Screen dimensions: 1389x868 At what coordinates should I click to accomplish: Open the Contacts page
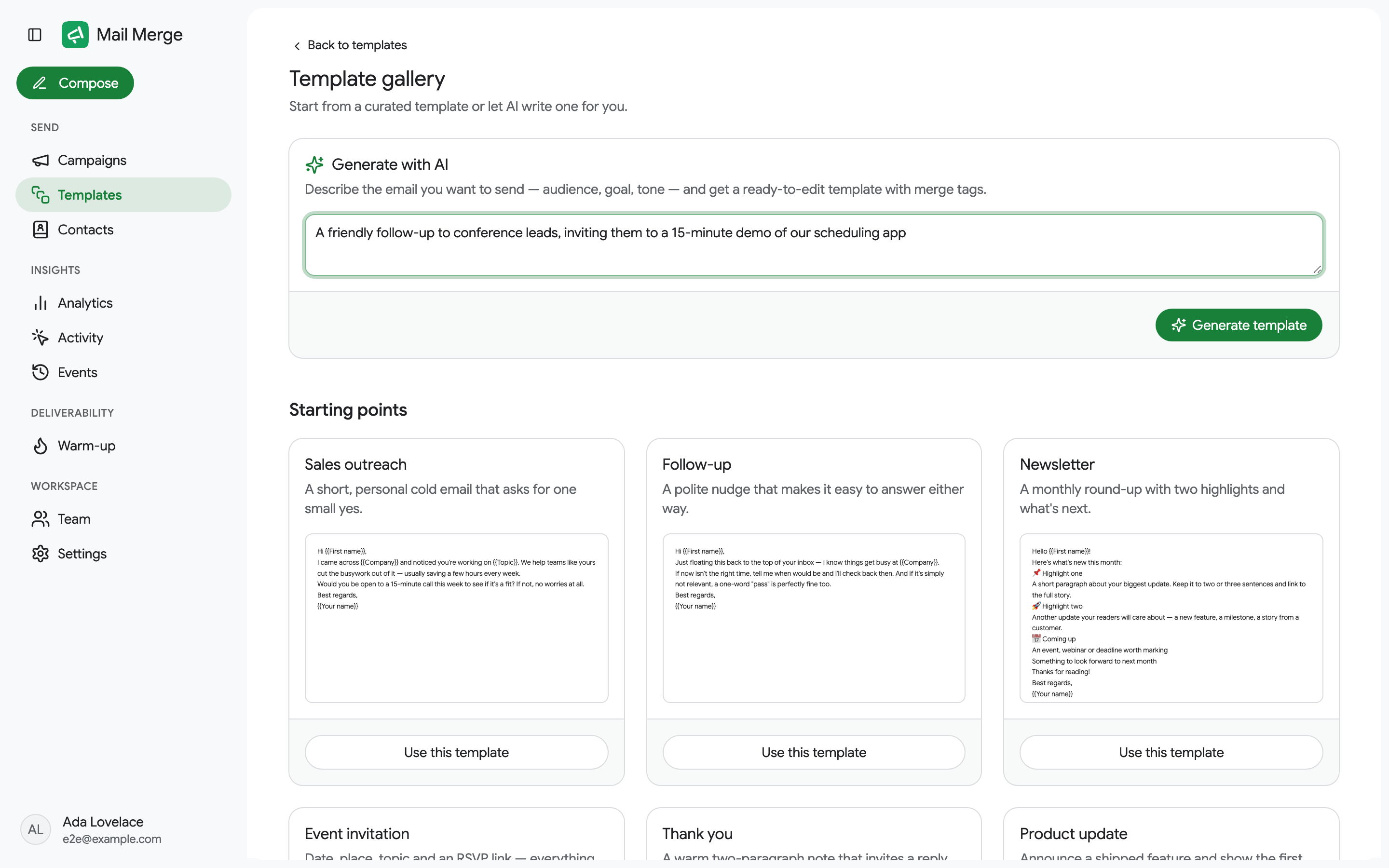123,230
